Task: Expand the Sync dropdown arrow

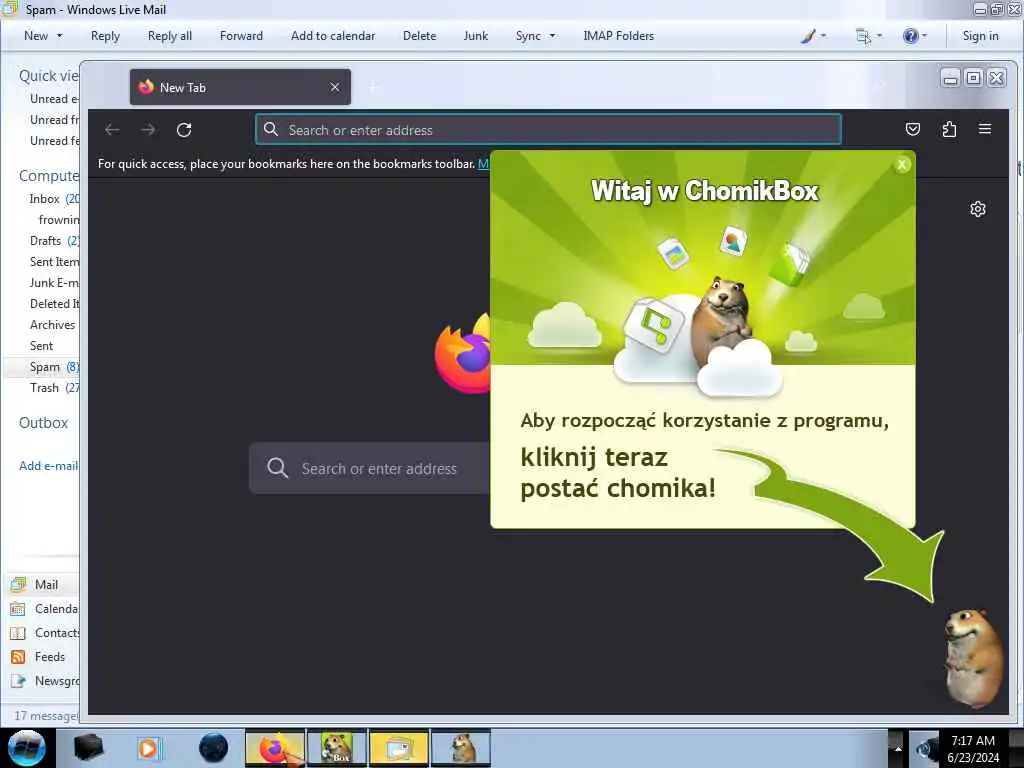Action: pyautogui.click(x=552, y=36)
